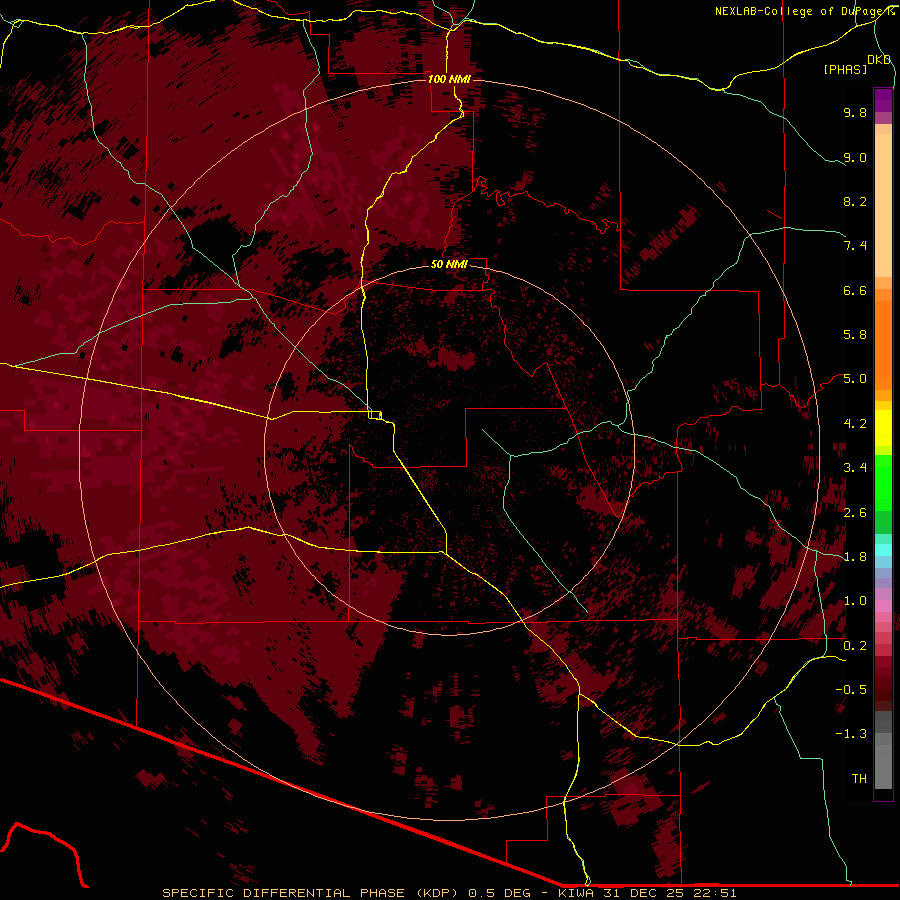Click the pink segment of the color bar

(883, 606)
